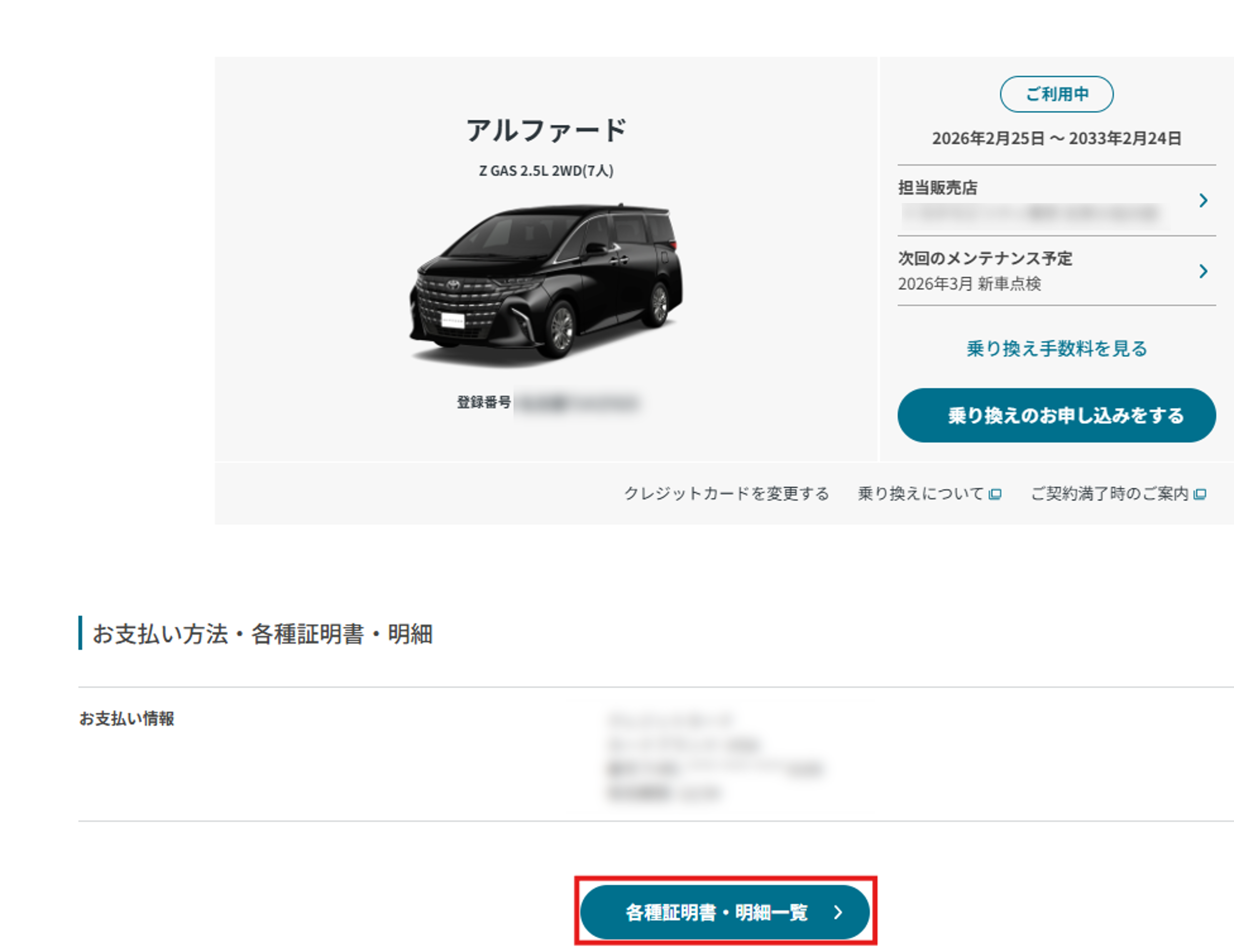Click the 登録番号 label
This screenshot has height=952, width=1234.
point(484,402)
